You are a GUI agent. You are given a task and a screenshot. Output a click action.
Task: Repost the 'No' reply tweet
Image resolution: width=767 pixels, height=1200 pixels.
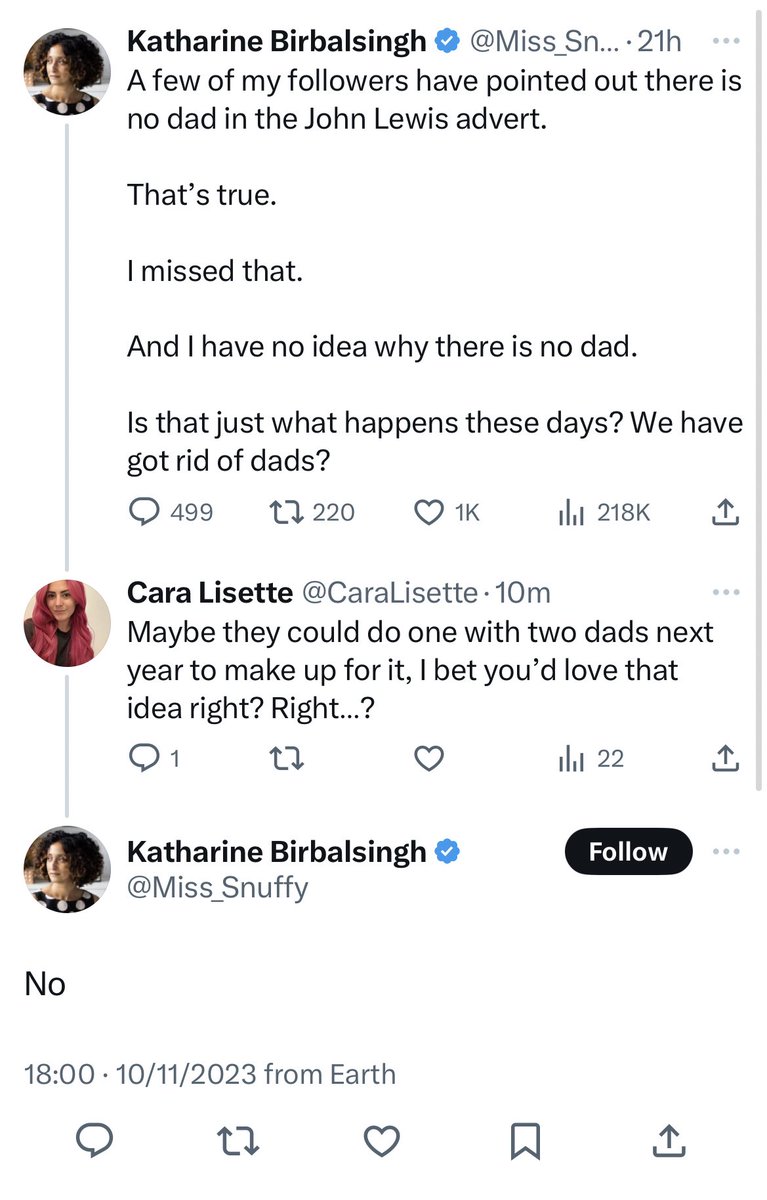point(238,1141)
